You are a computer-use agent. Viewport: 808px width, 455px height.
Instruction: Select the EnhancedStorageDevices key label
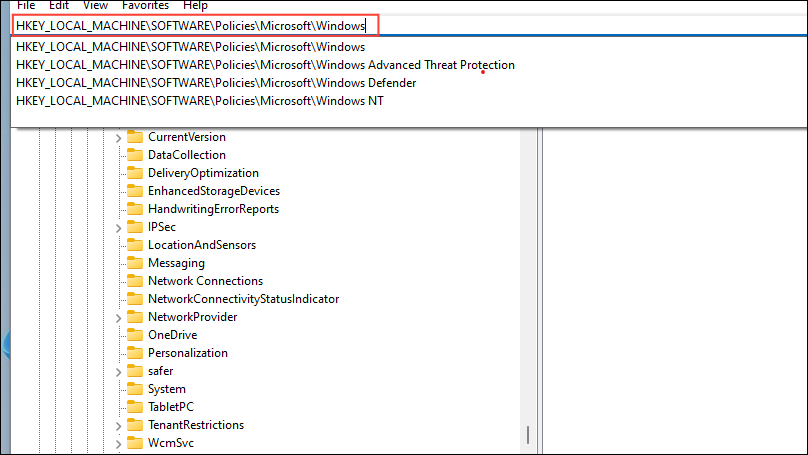coord(214,191)
